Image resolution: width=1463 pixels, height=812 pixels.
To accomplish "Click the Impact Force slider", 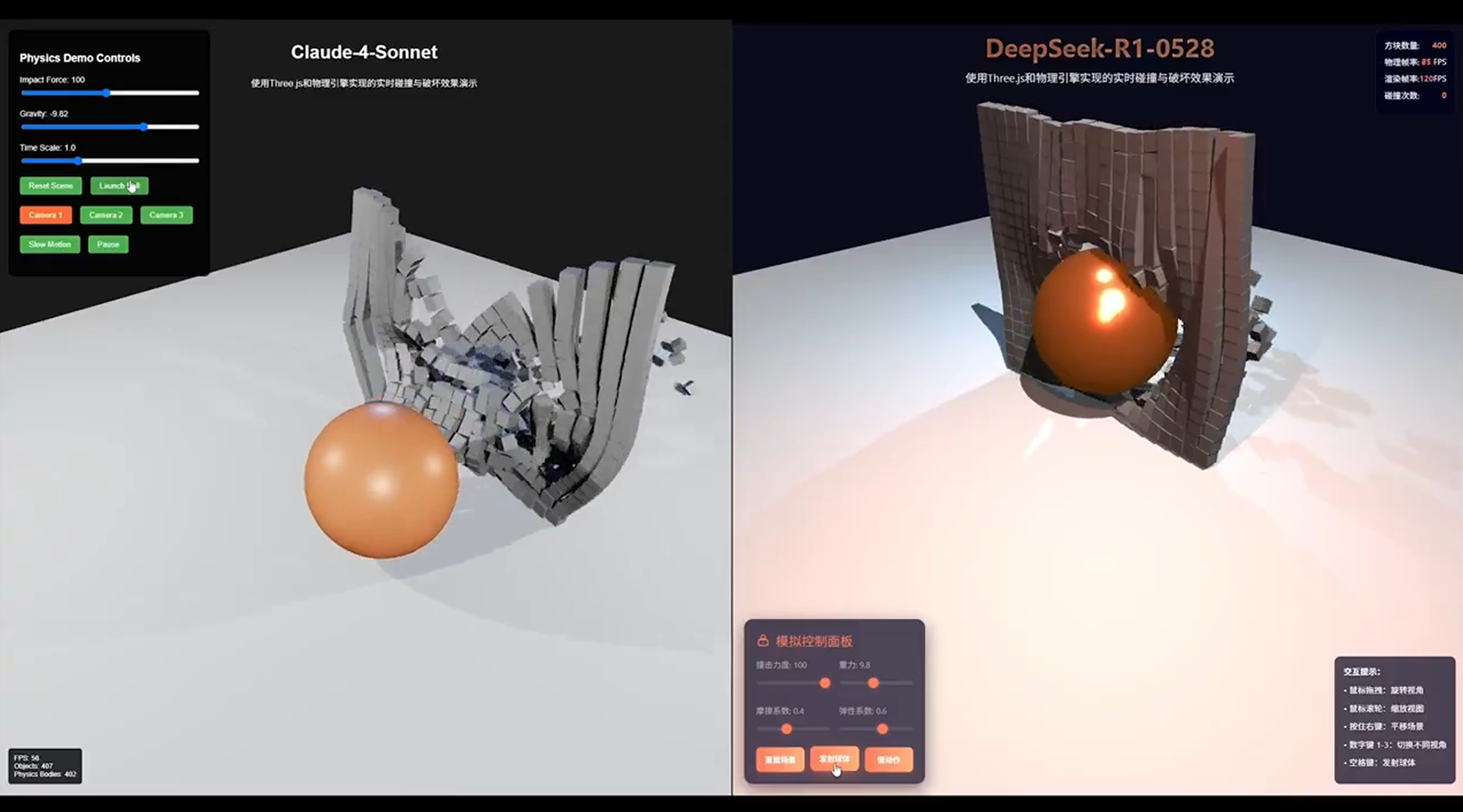I will coord(106,93).
